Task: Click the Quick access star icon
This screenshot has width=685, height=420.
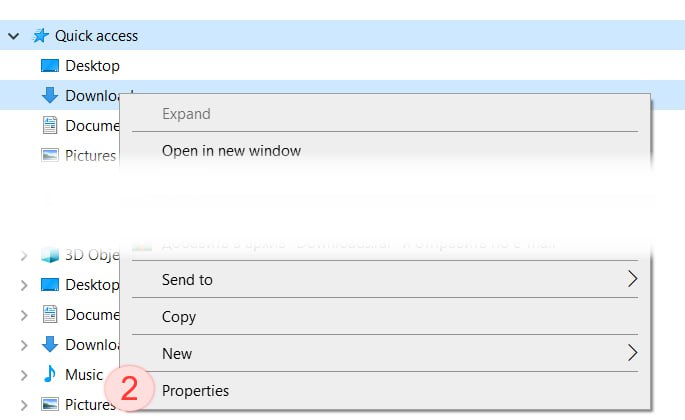Action: [x=41, y=36]
